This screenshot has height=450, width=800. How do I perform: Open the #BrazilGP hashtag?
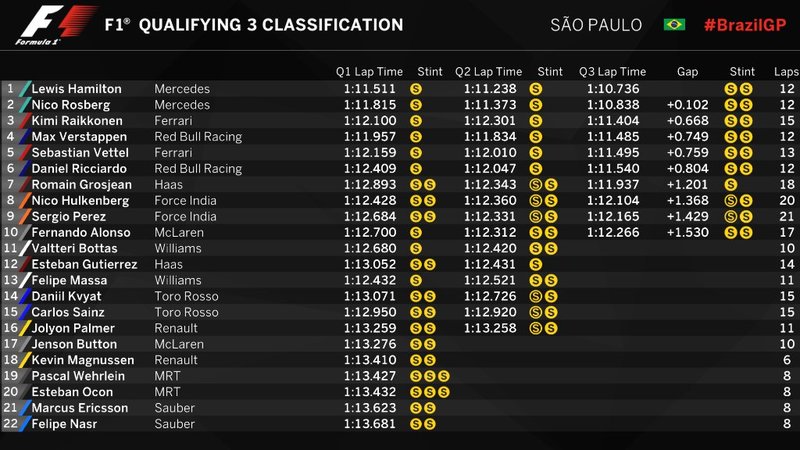[x=745, y=25]
